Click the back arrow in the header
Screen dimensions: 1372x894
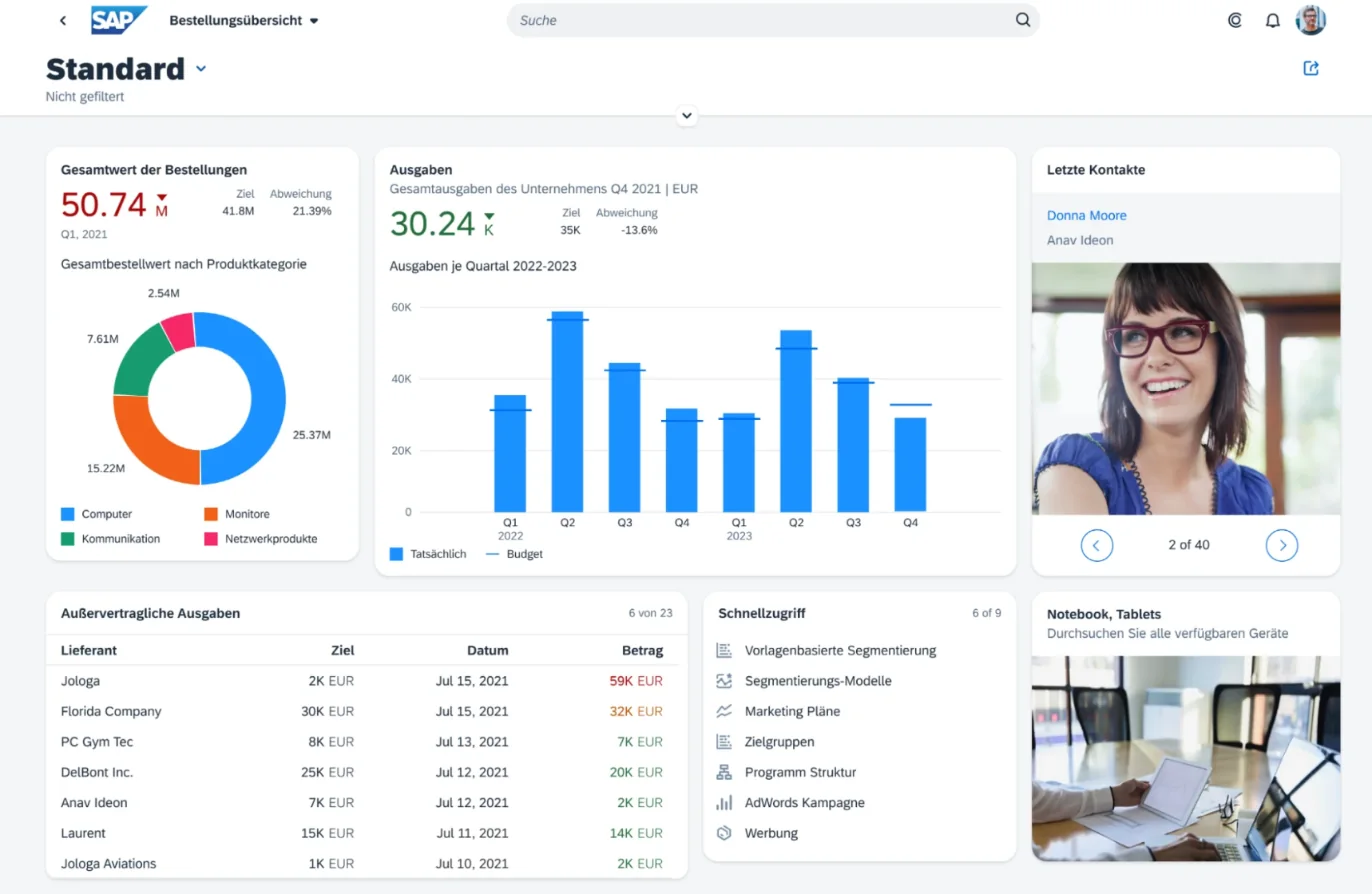click(x=63, y=20)
